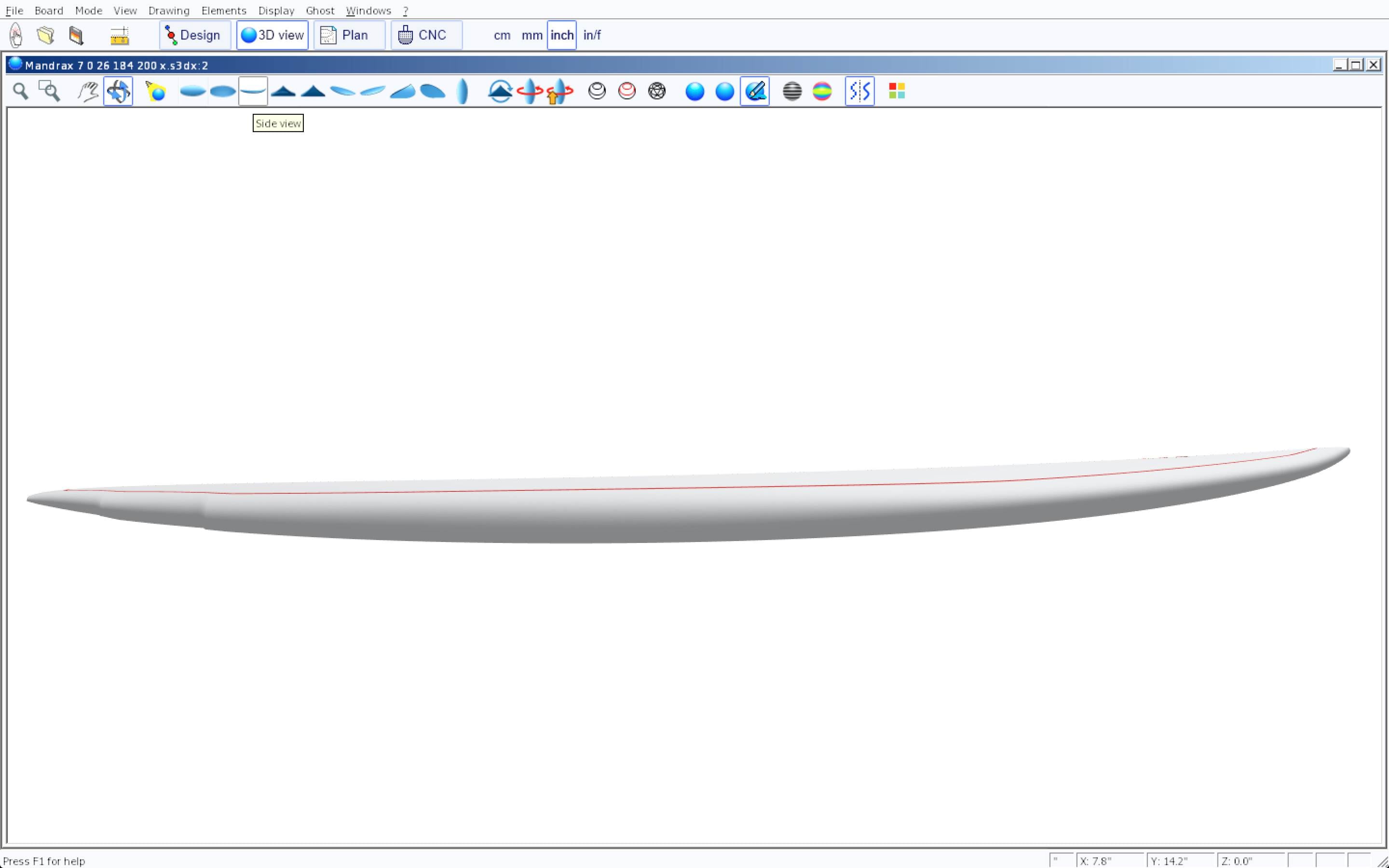Toggle the 3D rotate tool
This screenshot has height=868, width=1389.
(x=118, y=91)
